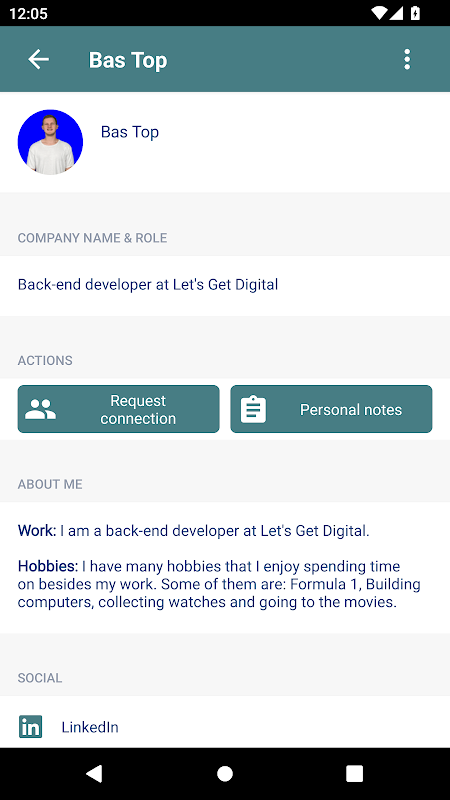Screen dimensions: 450x800
Task: Tap the Android recent apps square
Action: 355,773
